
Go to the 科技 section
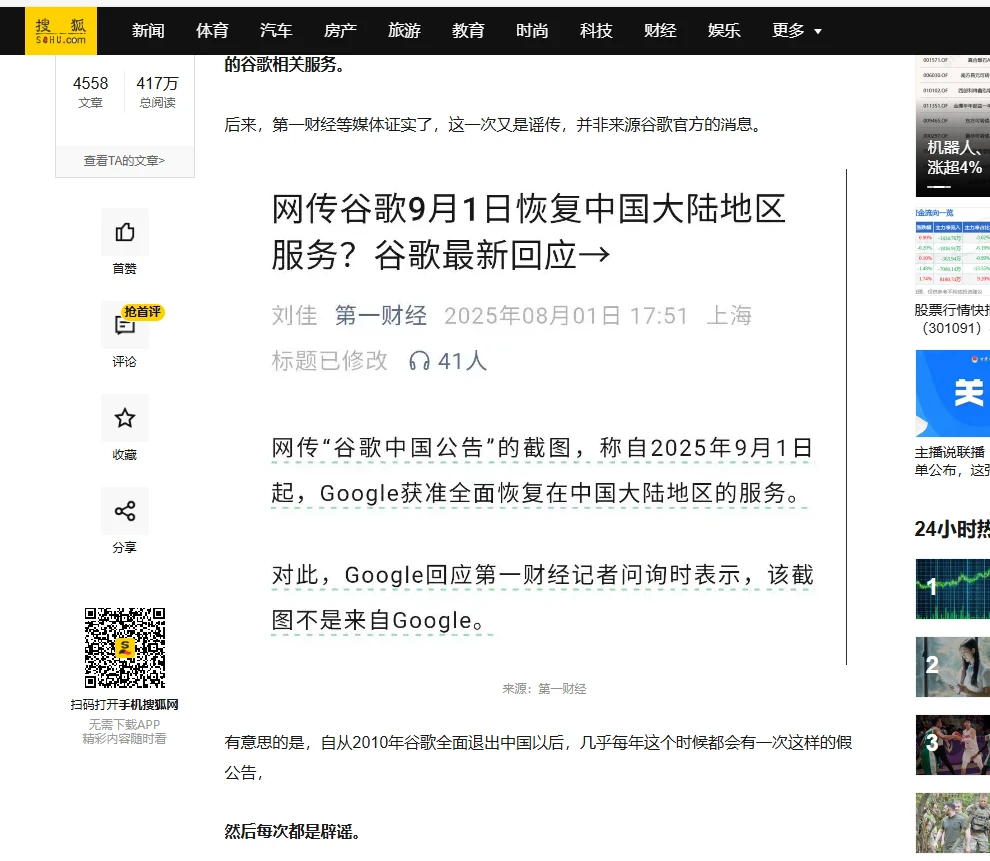tap(596, 31)
